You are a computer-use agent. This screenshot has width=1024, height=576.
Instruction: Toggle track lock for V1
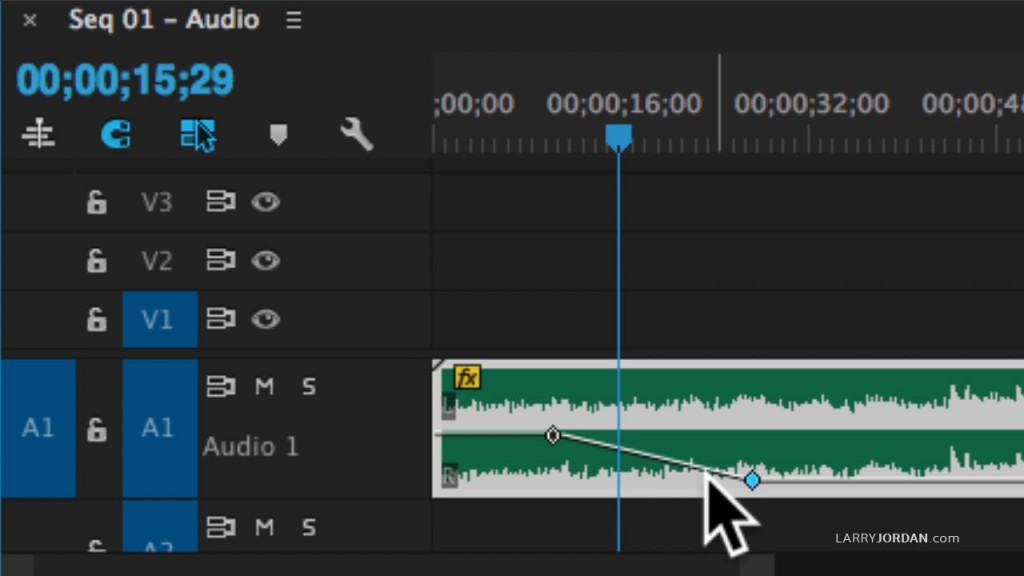[97, 319]
